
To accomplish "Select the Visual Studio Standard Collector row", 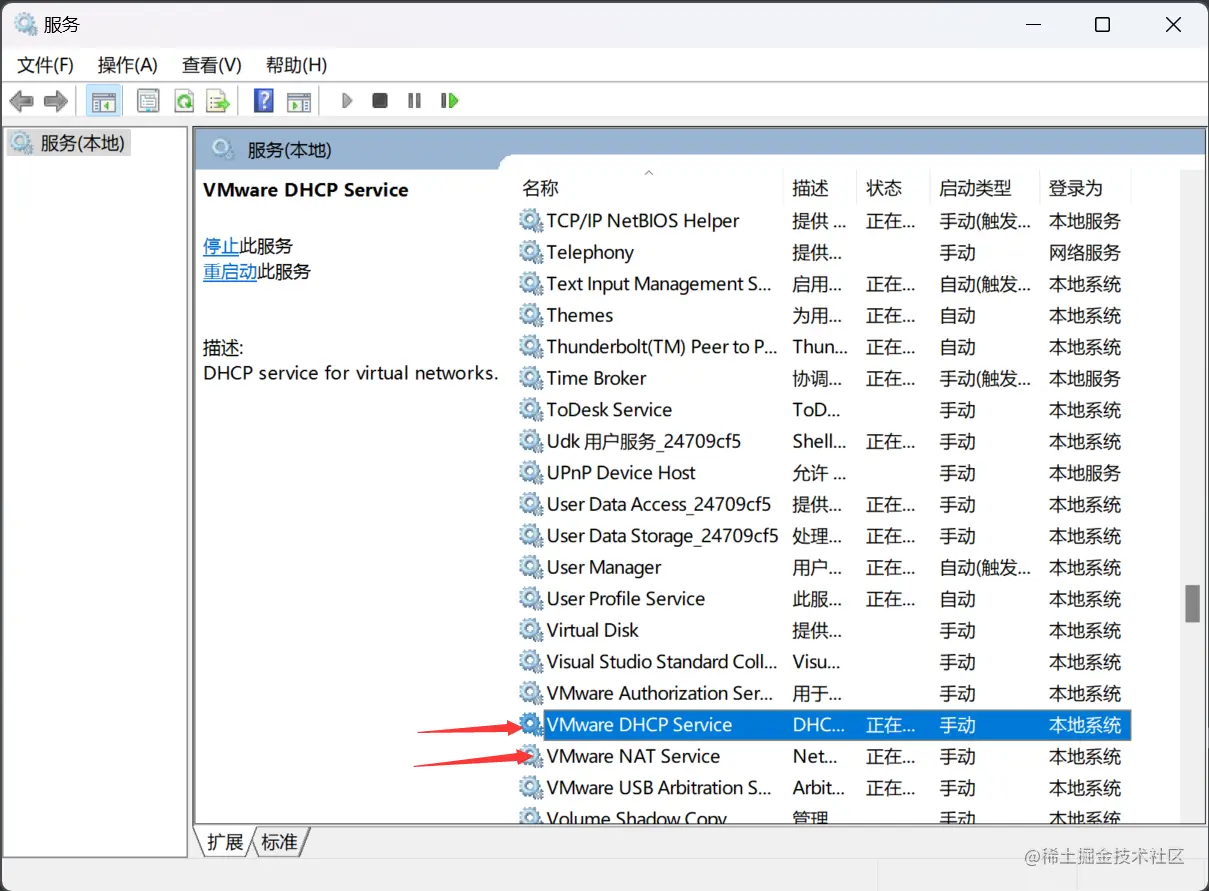I will point(824,662).
